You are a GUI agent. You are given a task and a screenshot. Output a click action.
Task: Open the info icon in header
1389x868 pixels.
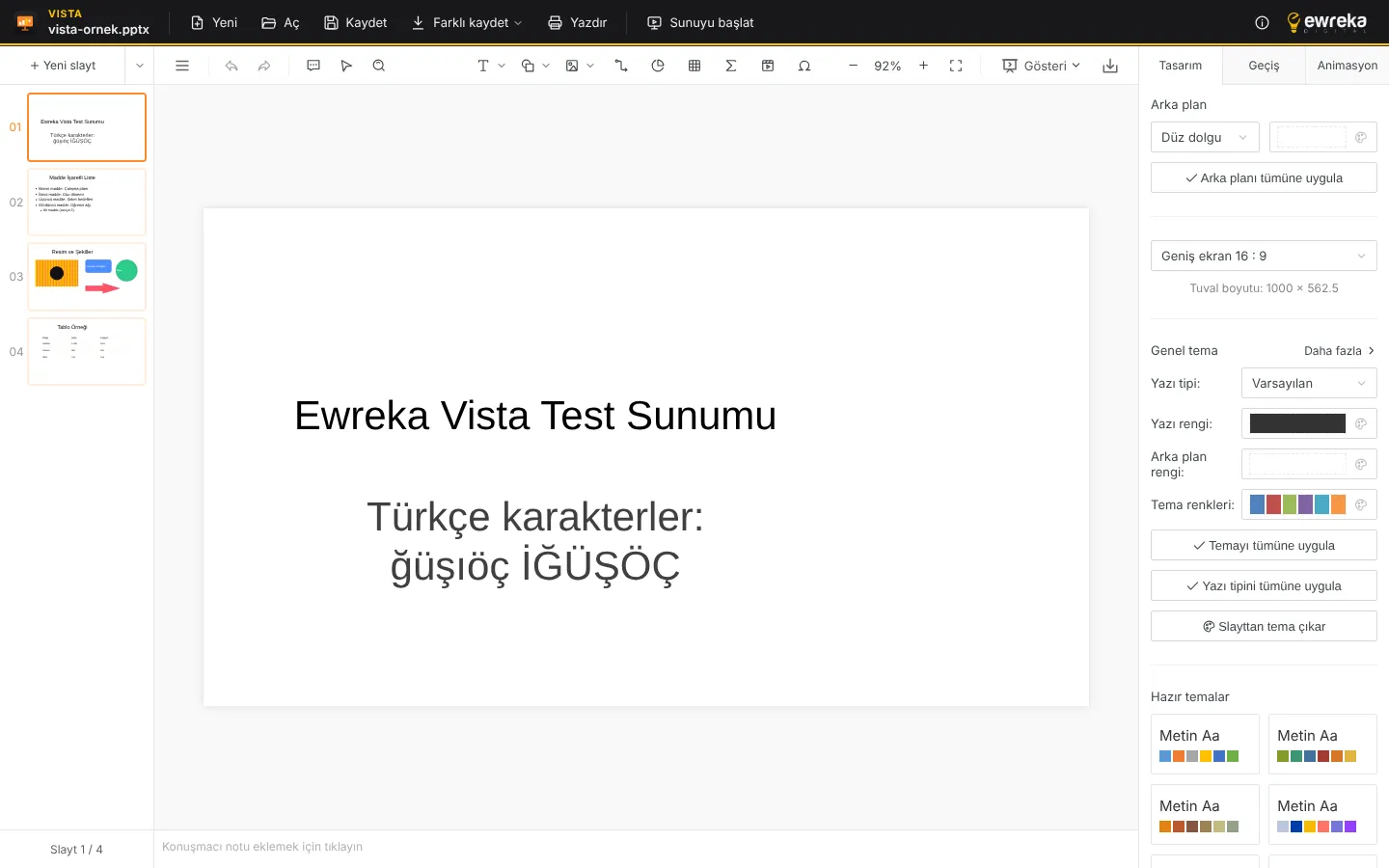1262,22
